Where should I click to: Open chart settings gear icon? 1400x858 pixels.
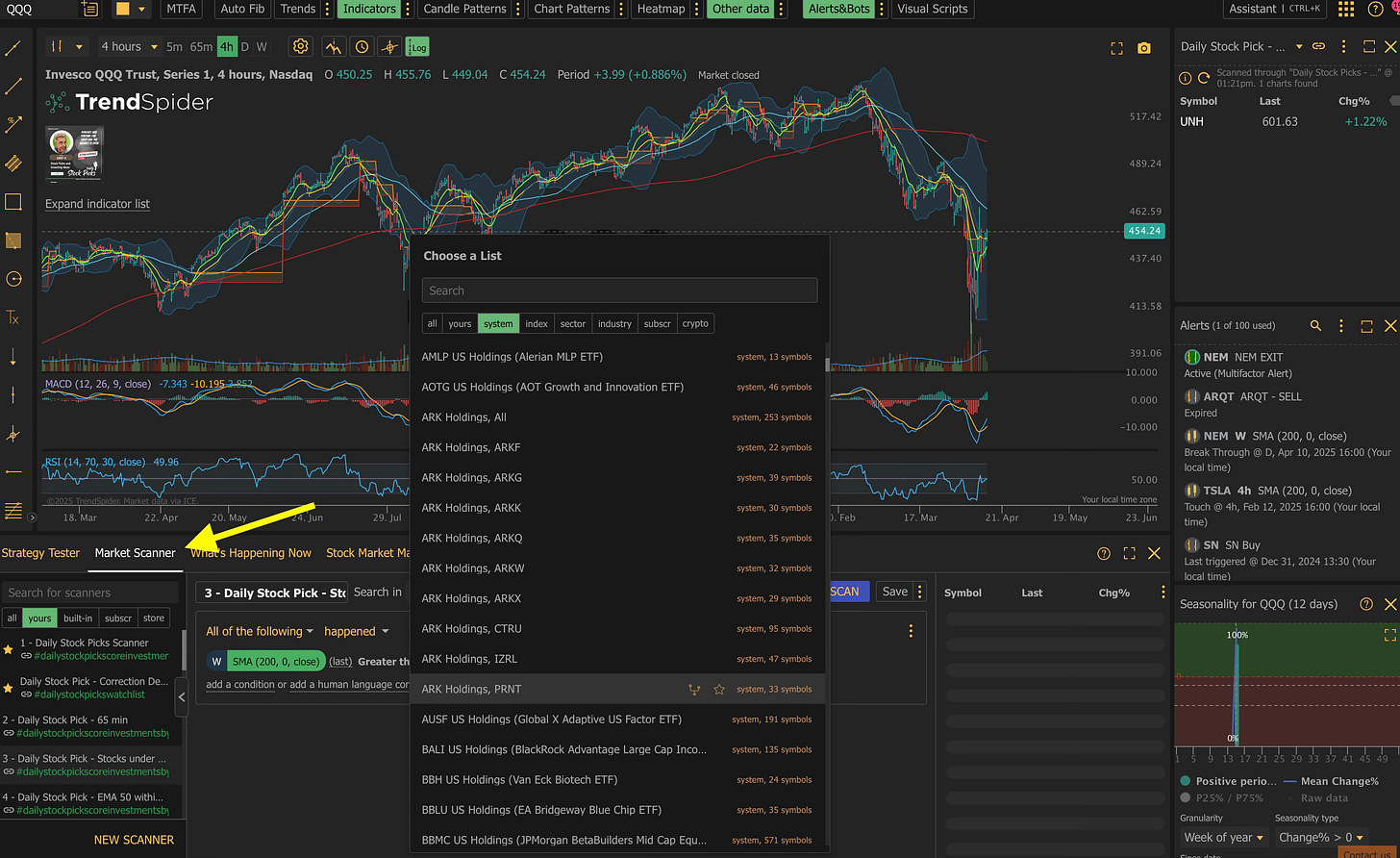click(301, 46)
